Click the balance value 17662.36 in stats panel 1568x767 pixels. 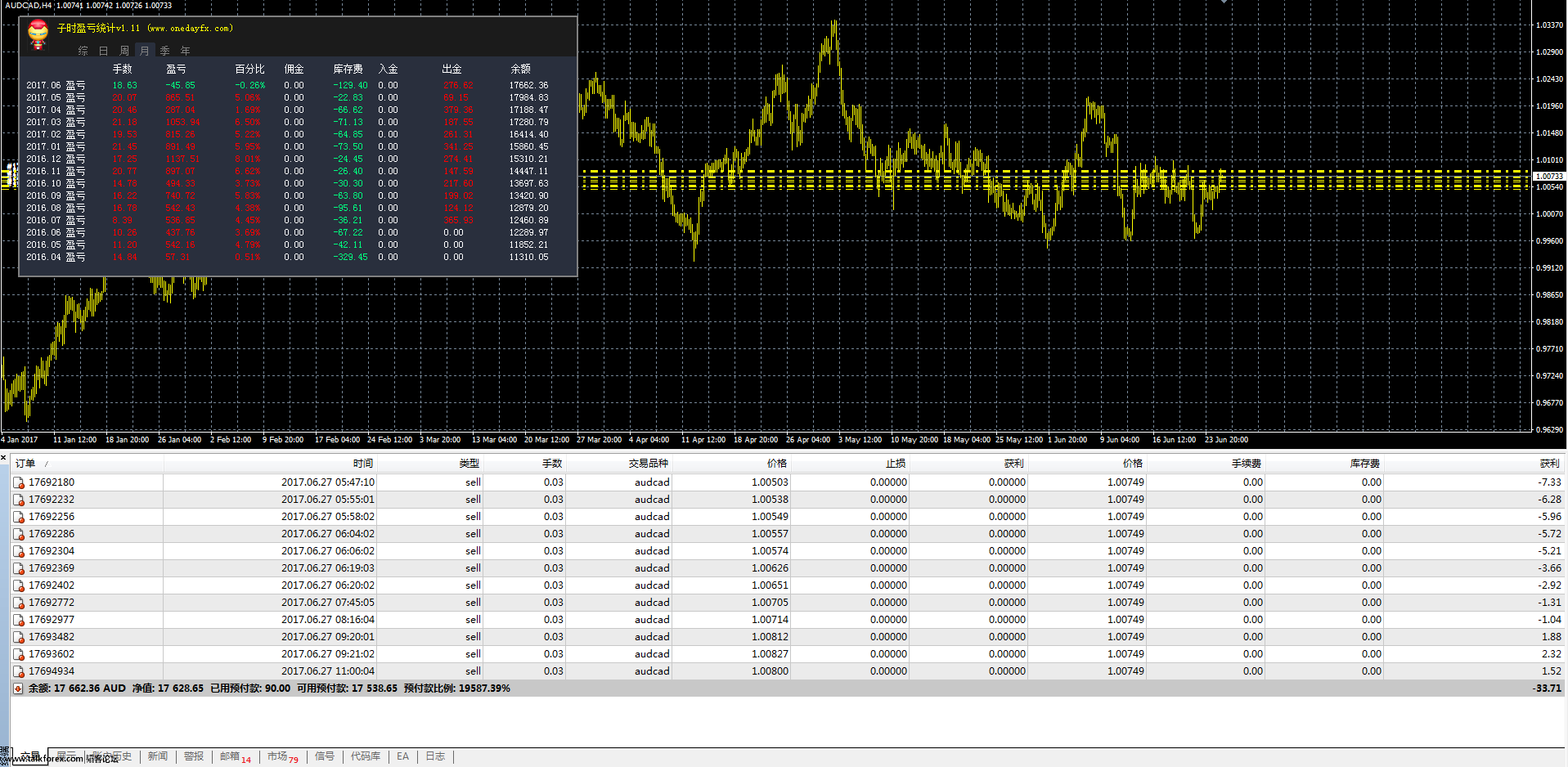point(528,85)
